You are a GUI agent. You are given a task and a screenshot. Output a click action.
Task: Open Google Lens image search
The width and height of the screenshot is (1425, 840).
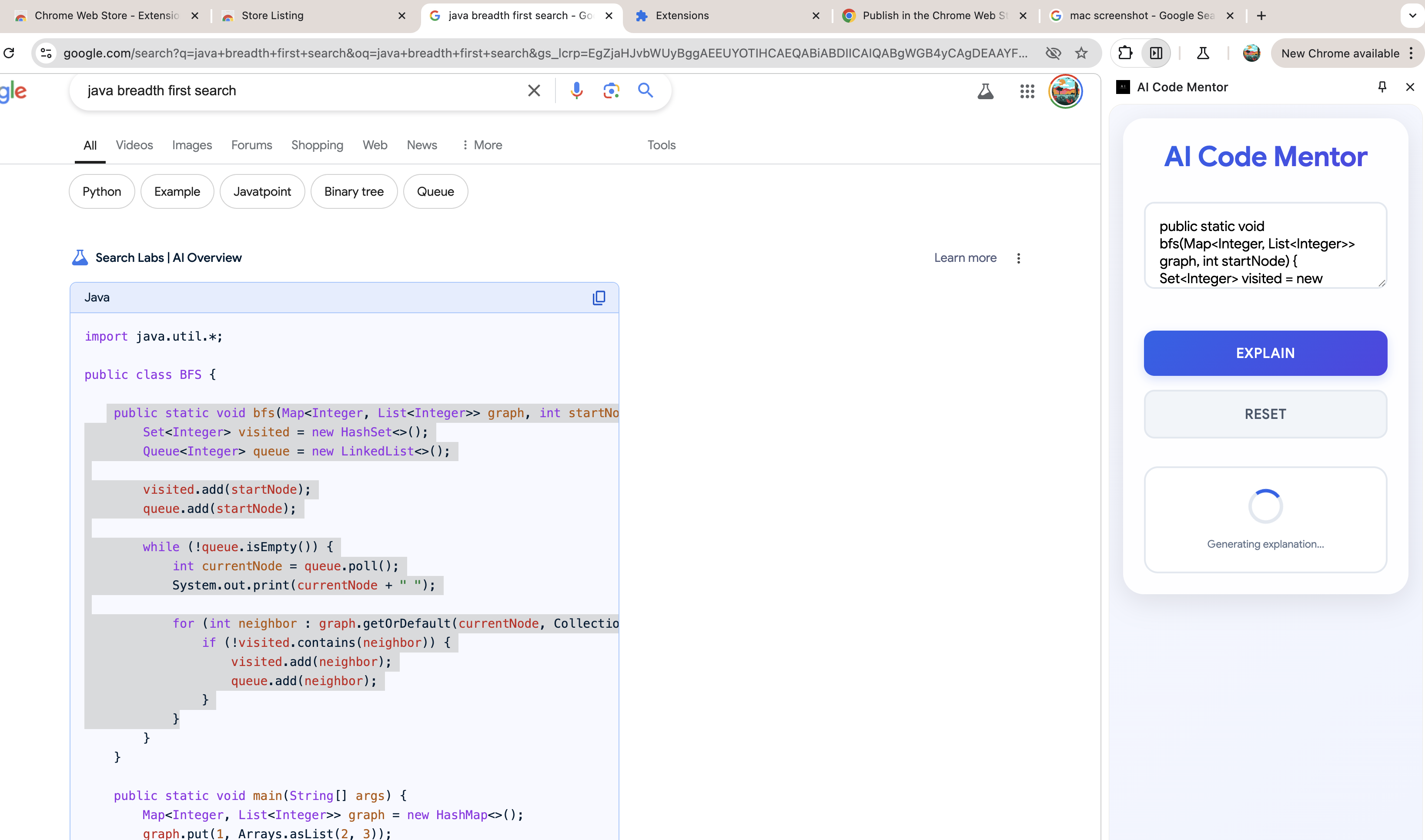pyautogui.click(x=611, y=90)
